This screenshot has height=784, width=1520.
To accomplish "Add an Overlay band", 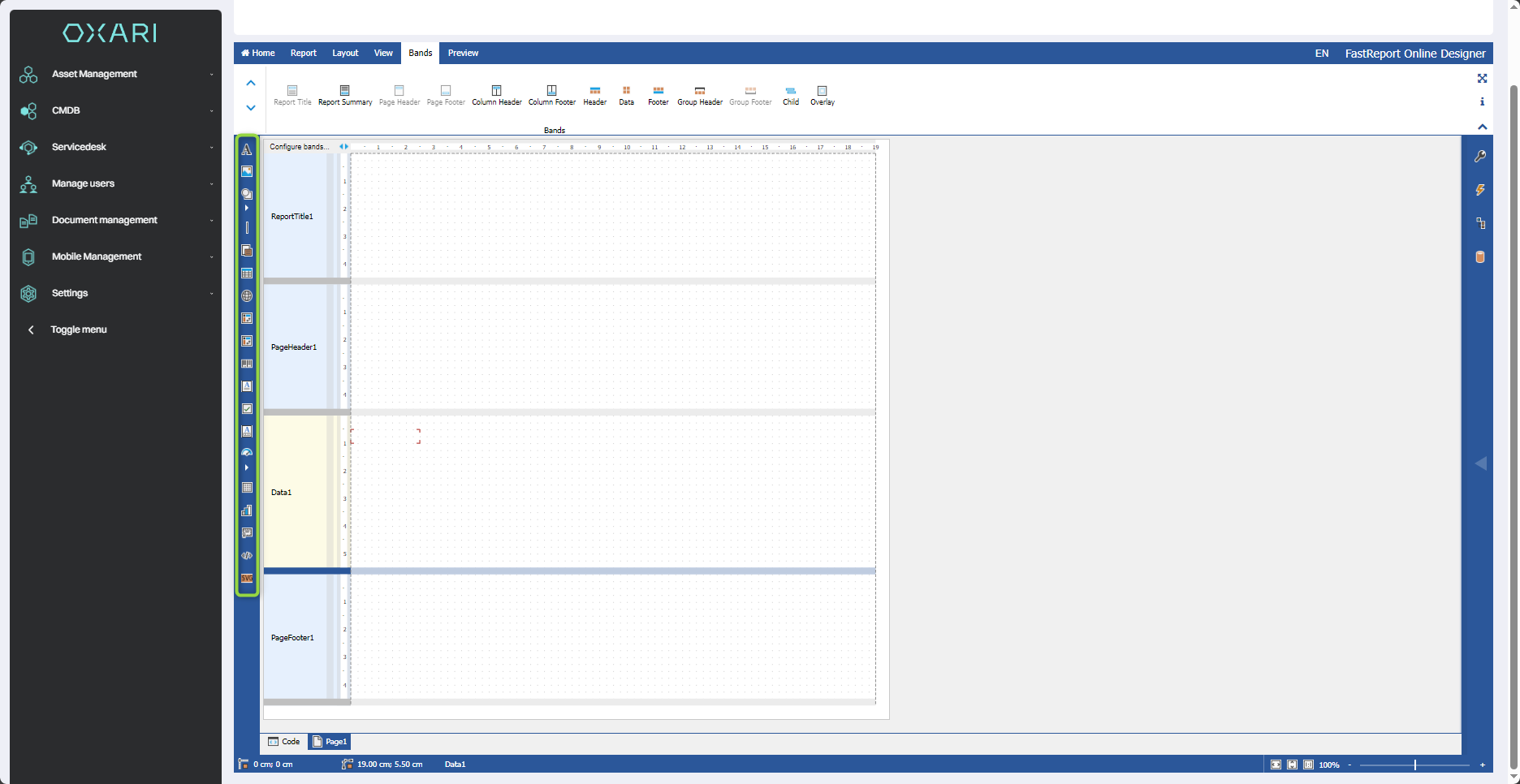I will [822, 95].
